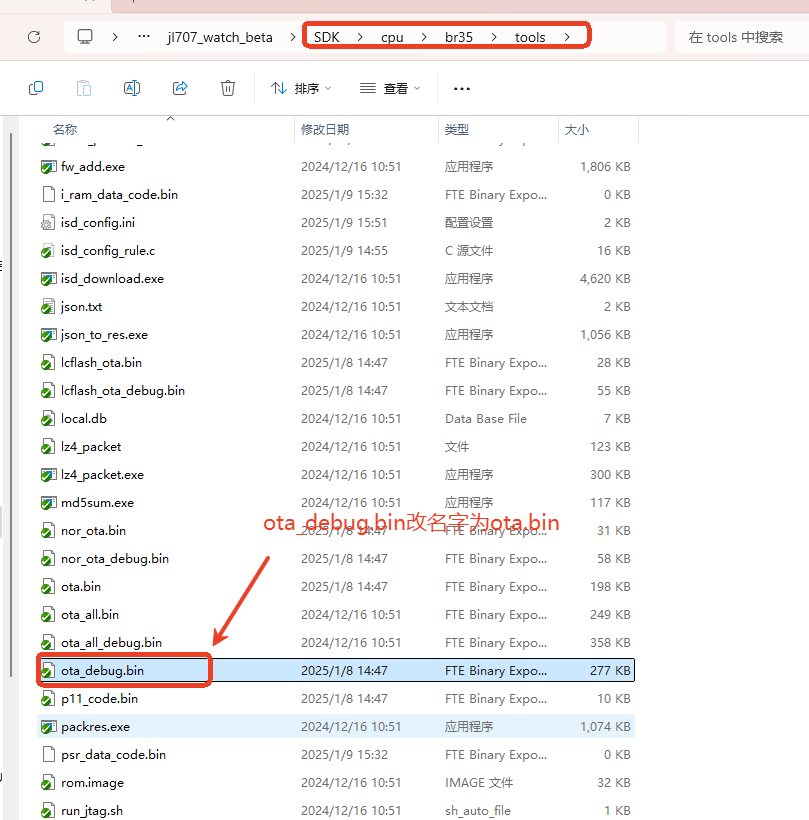This screenshot has width=809, height=820.
Task: Expand chevron after the br35 breadcrumb
Action: (494, 37)
